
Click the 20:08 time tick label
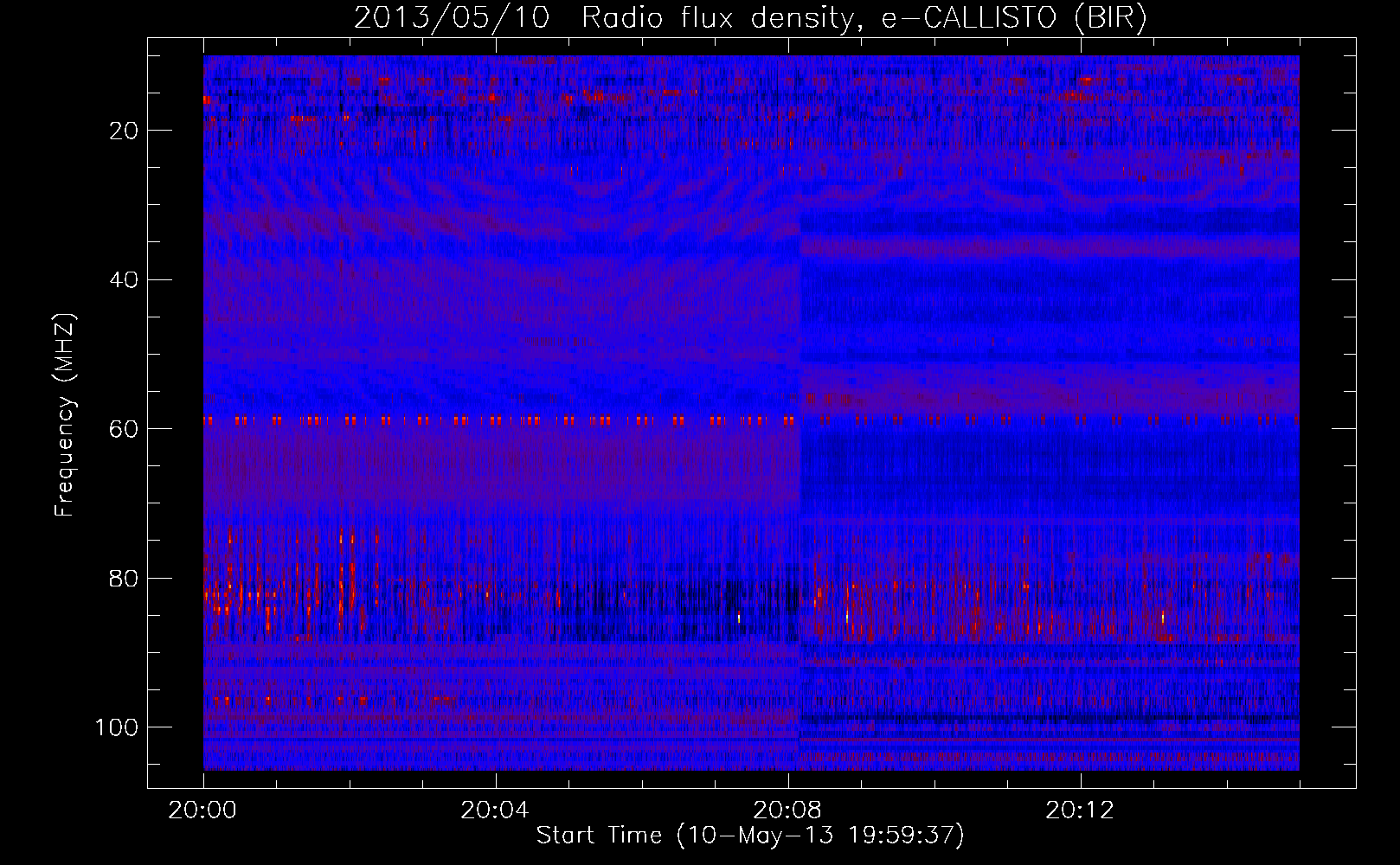tap(787, 811)
